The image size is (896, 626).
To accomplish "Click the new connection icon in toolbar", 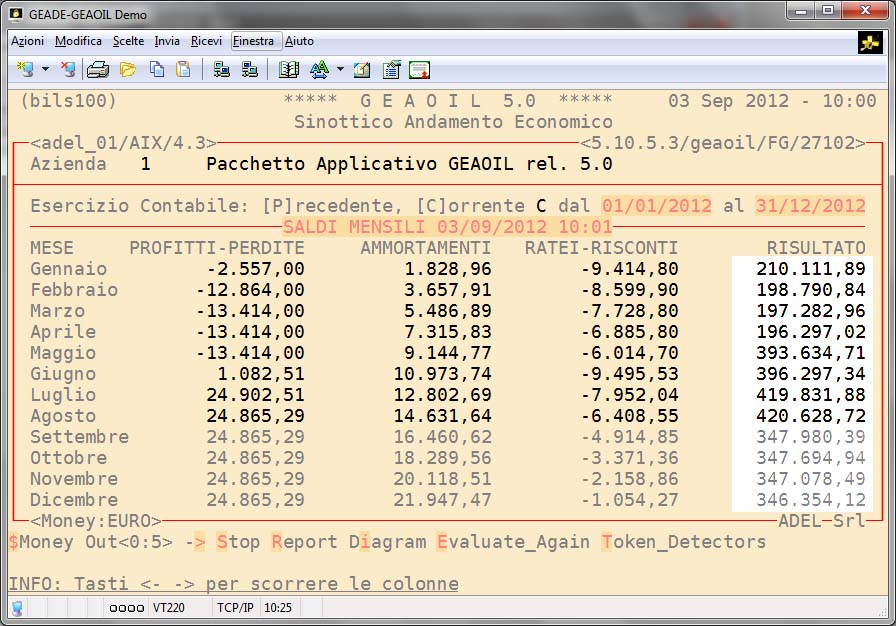I will 25,70.
